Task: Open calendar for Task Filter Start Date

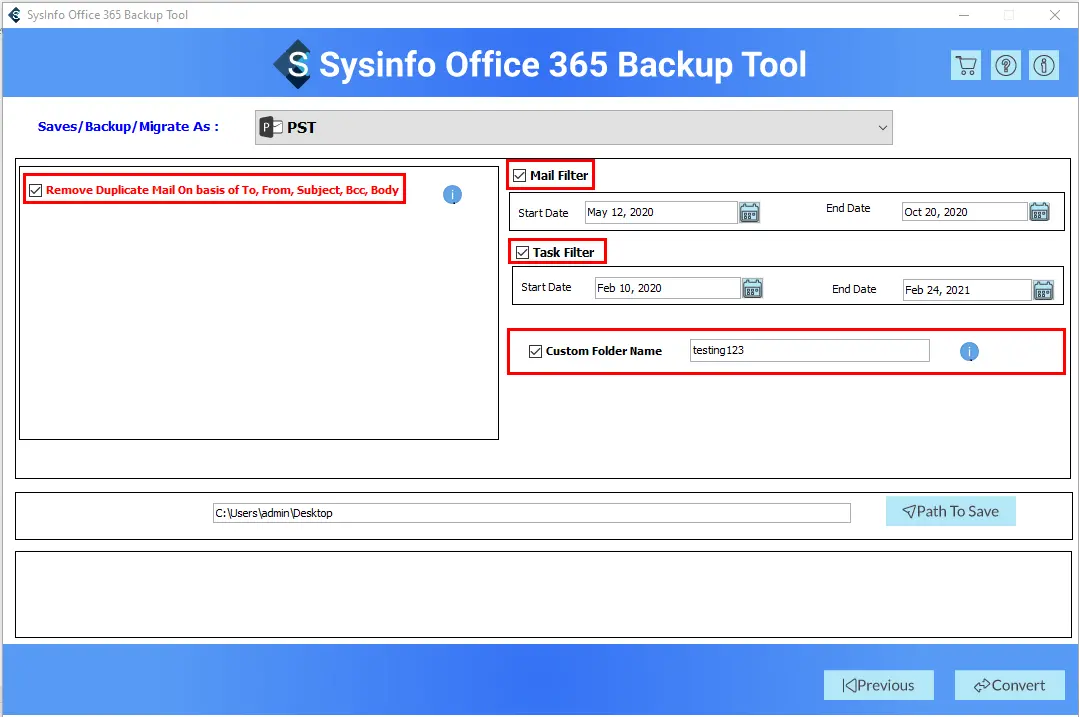Action: (752, 288)
